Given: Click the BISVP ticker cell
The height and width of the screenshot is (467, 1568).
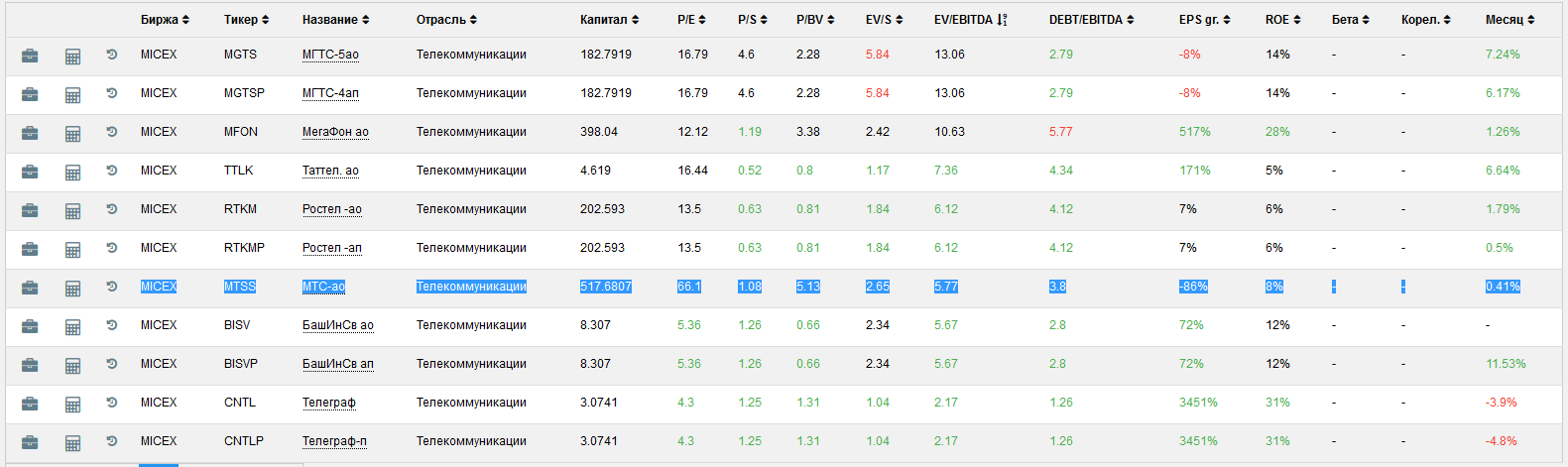Looking at the screenshot, I should pyautogui.click(x=240, y=364).
